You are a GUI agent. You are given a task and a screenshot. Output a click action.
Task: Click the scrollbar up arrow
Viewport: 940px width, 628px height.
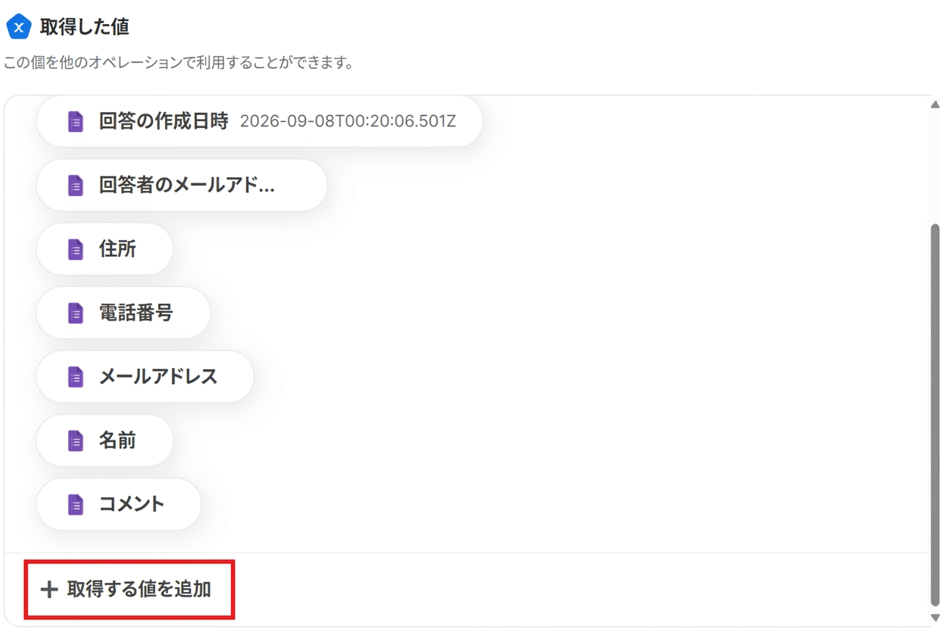pyautogui.click(x=935, y=104)
